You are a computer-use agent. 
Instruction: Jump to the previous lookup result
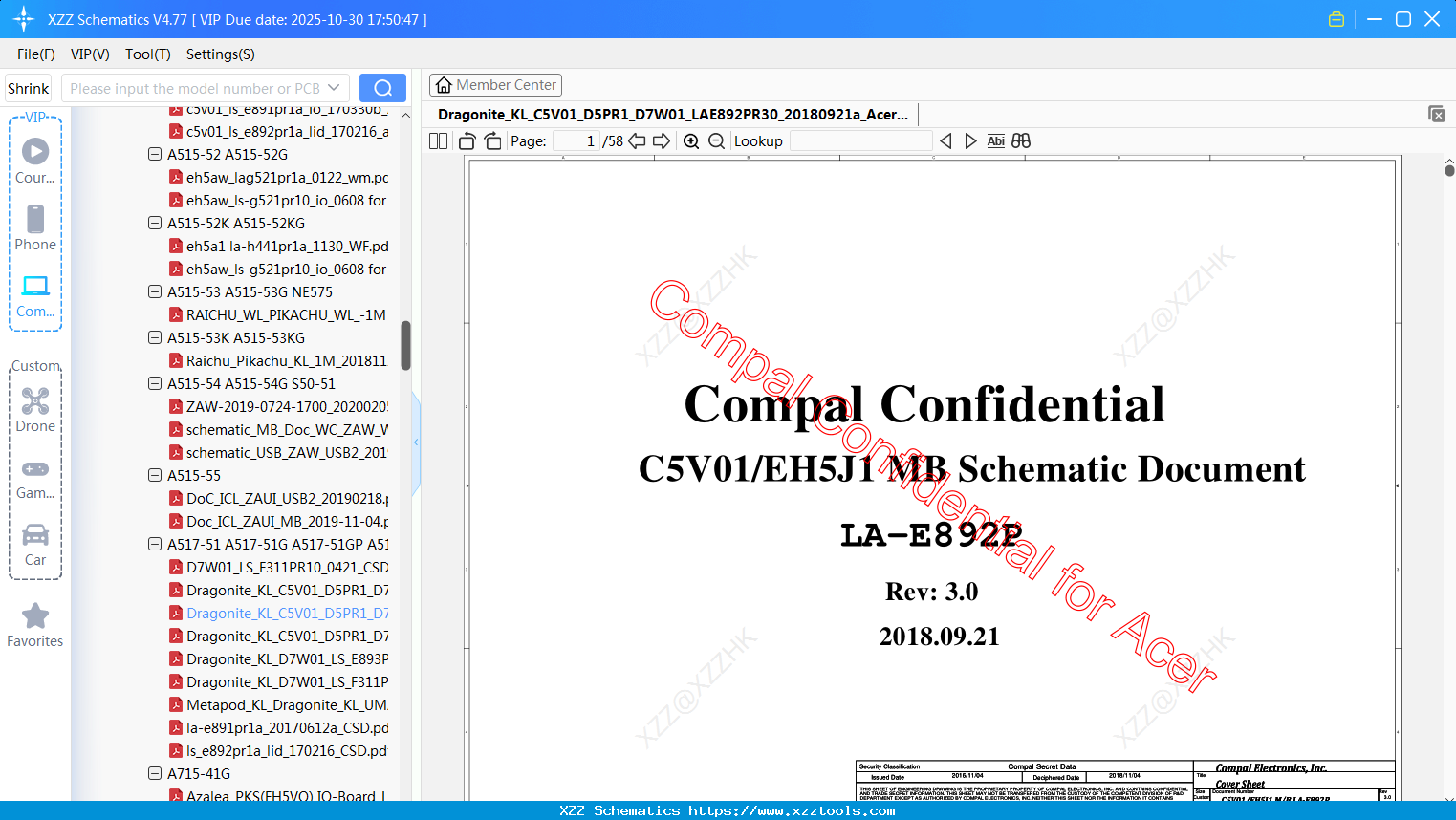click(945, 141)
